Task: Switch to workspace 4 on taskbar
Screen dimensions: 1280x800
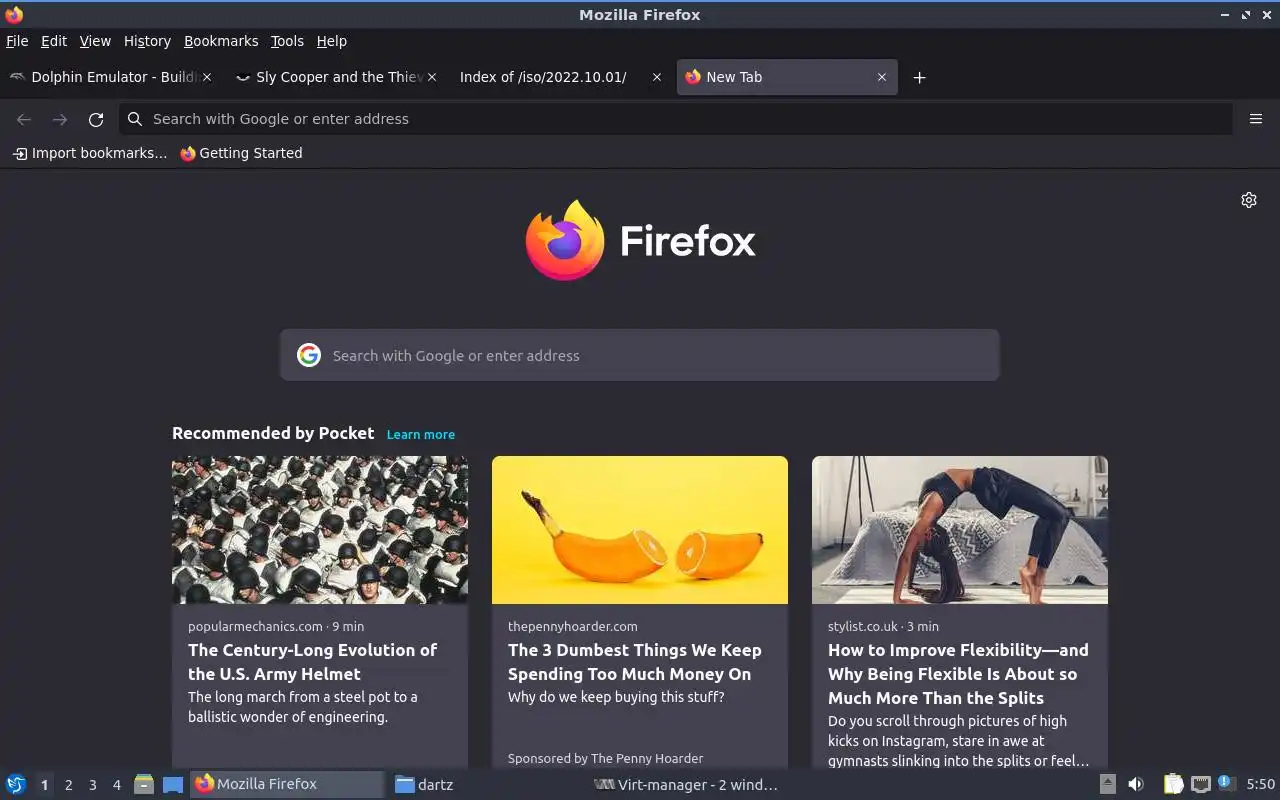Action: 117,785
